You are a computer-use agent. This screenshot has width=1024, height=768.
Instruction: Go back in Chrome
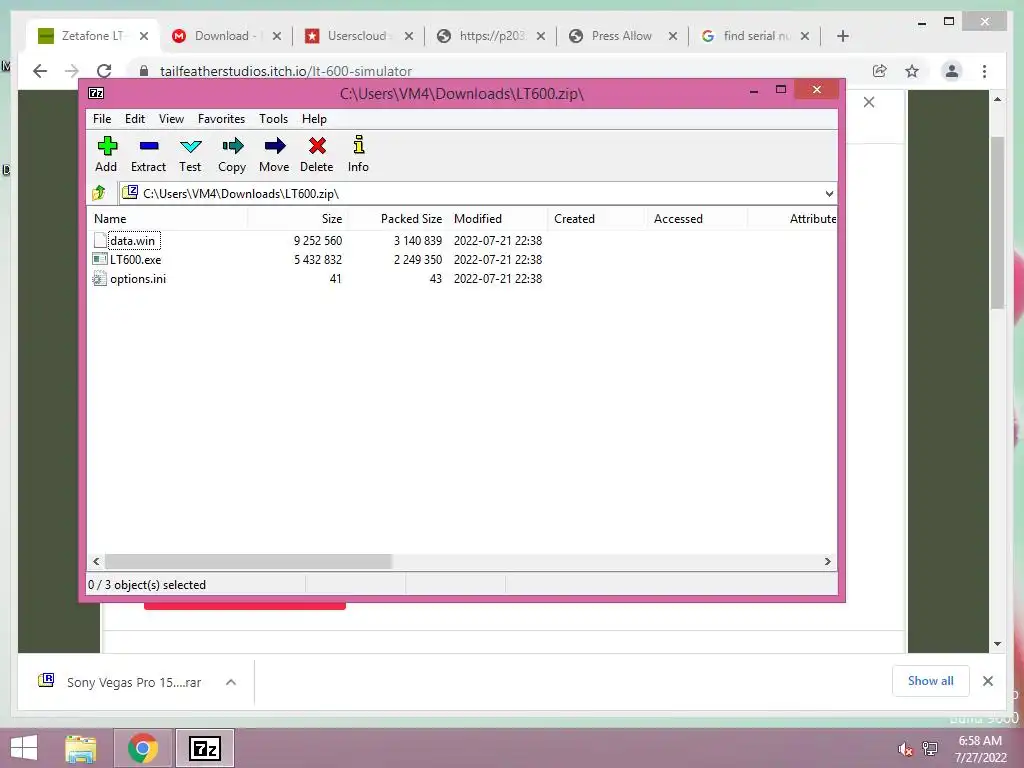(40, 71)
